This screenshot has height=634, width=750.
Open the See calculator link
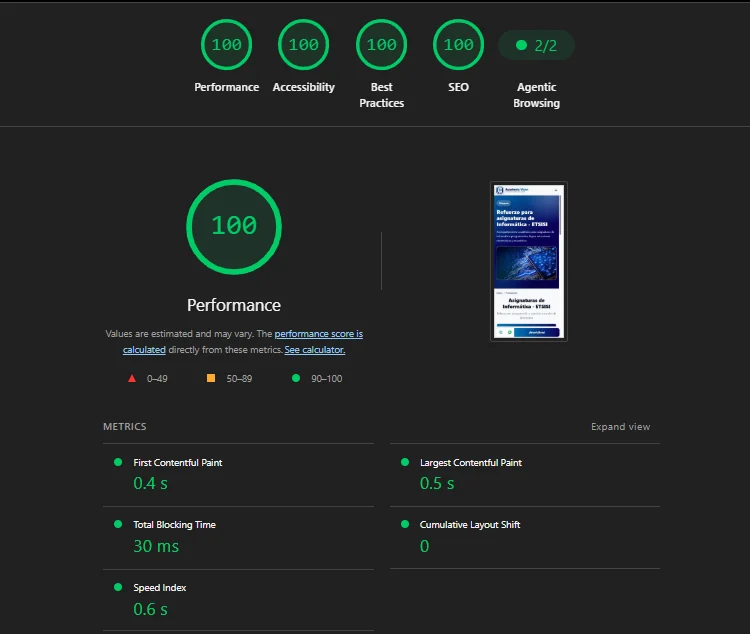click(315, 350)
